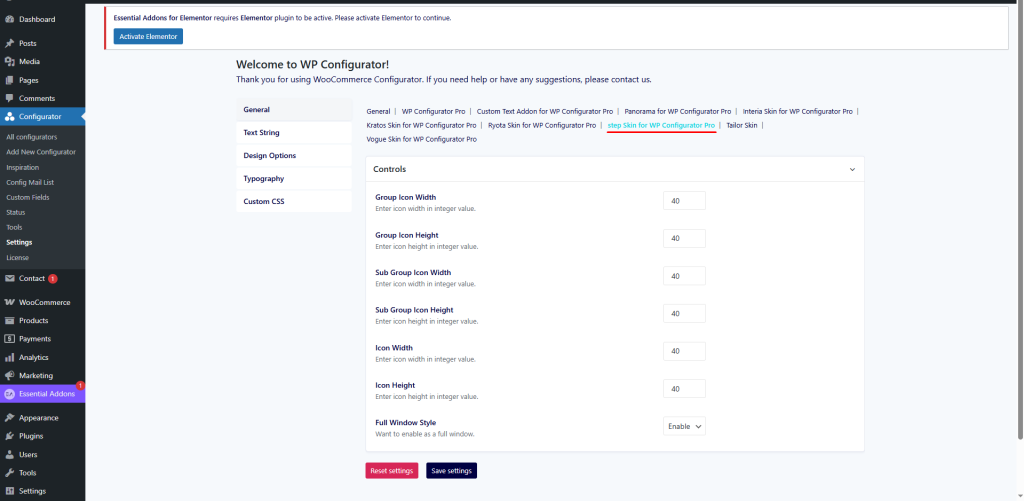Click the Reset settings button
The height and width of the screenshot is (501, 1024).
tap(392, 471)
